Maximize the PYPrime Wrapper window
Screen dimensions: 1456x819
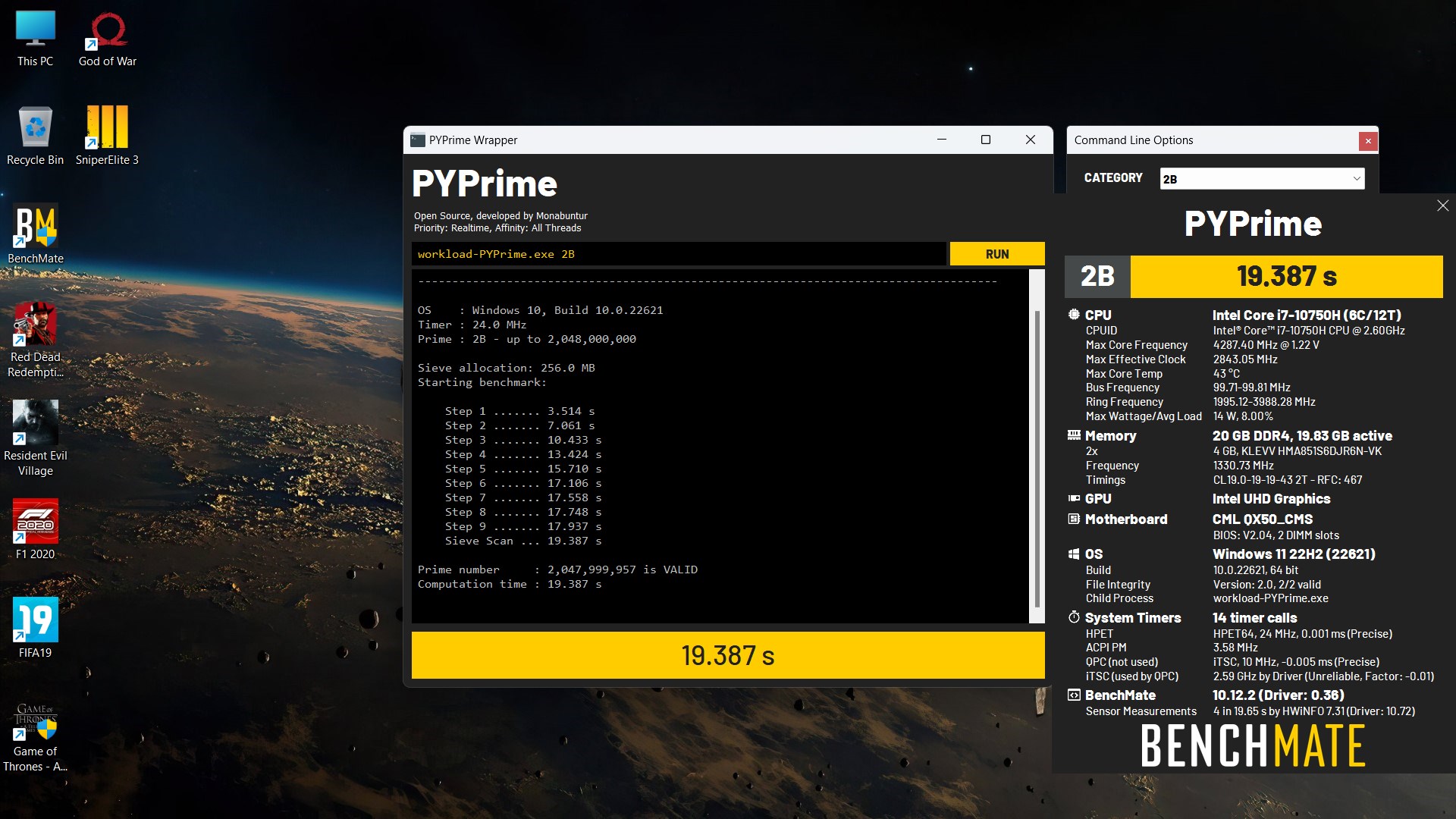[x=986, y=140]
